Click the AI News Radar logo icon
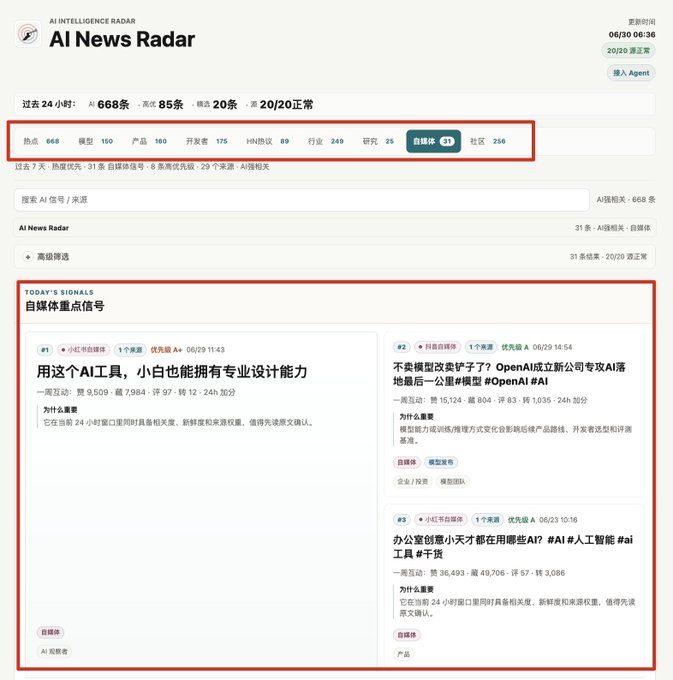Screen dimensions: 673x680 coord(28,33)
